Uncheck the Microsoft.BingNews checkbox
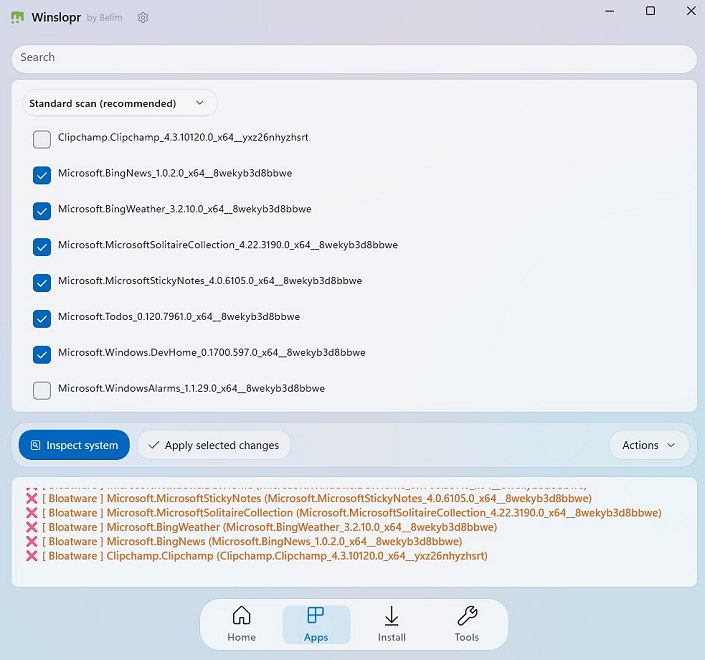Image resolution: width=705 pixels, height=660 pixels. [x=42, y=175]
